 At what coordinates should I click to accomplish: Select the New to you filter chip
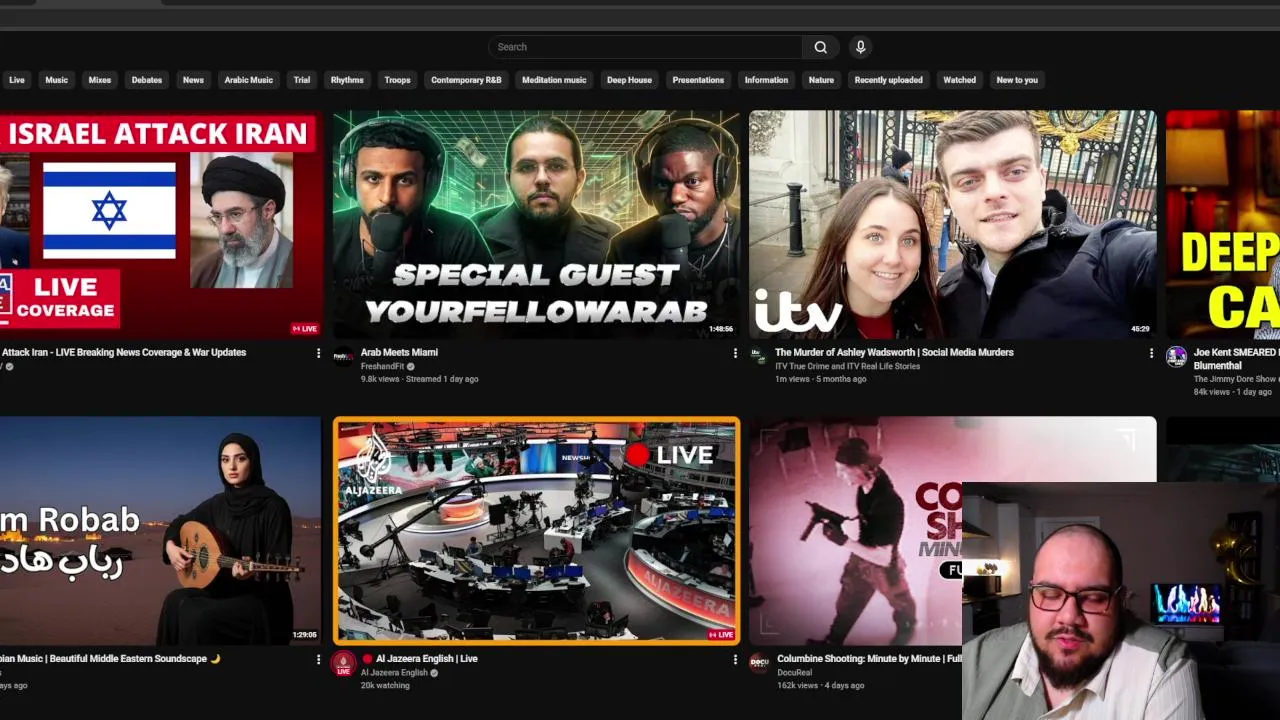click(1017, 80)
